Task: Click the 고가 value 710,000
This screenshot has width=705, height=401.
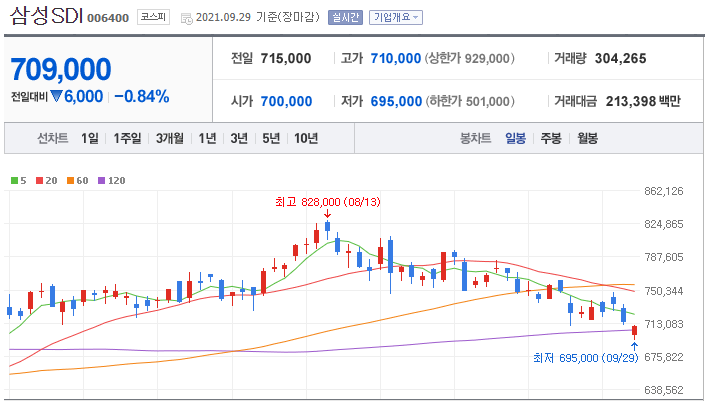Action: pos(396,58)
